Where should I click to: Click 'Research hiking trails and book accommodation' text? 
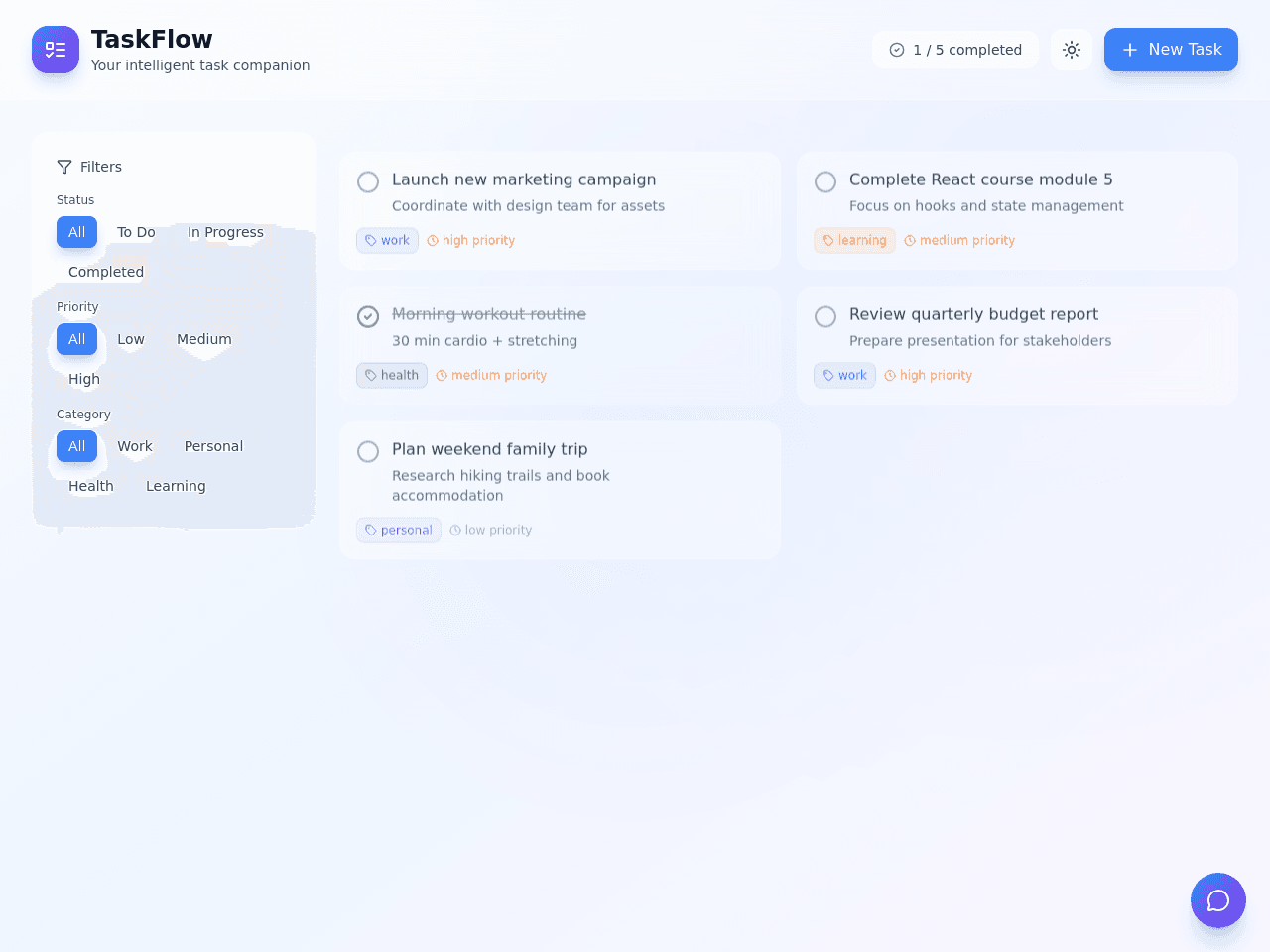pos(501,486)
